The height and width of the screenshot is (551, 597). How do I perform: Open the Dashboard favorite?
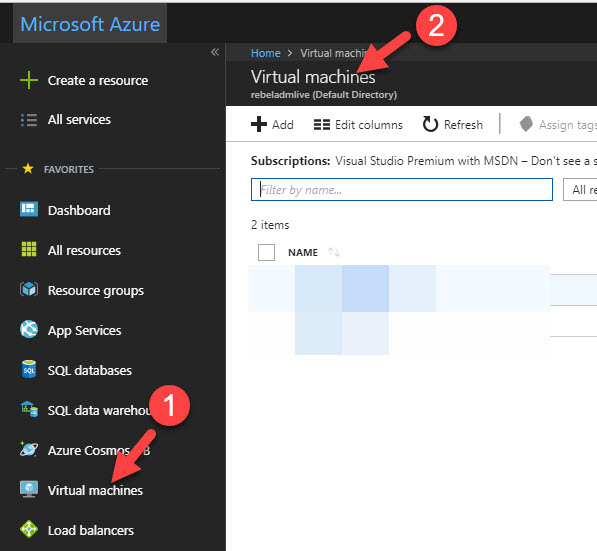pos(79,210)
